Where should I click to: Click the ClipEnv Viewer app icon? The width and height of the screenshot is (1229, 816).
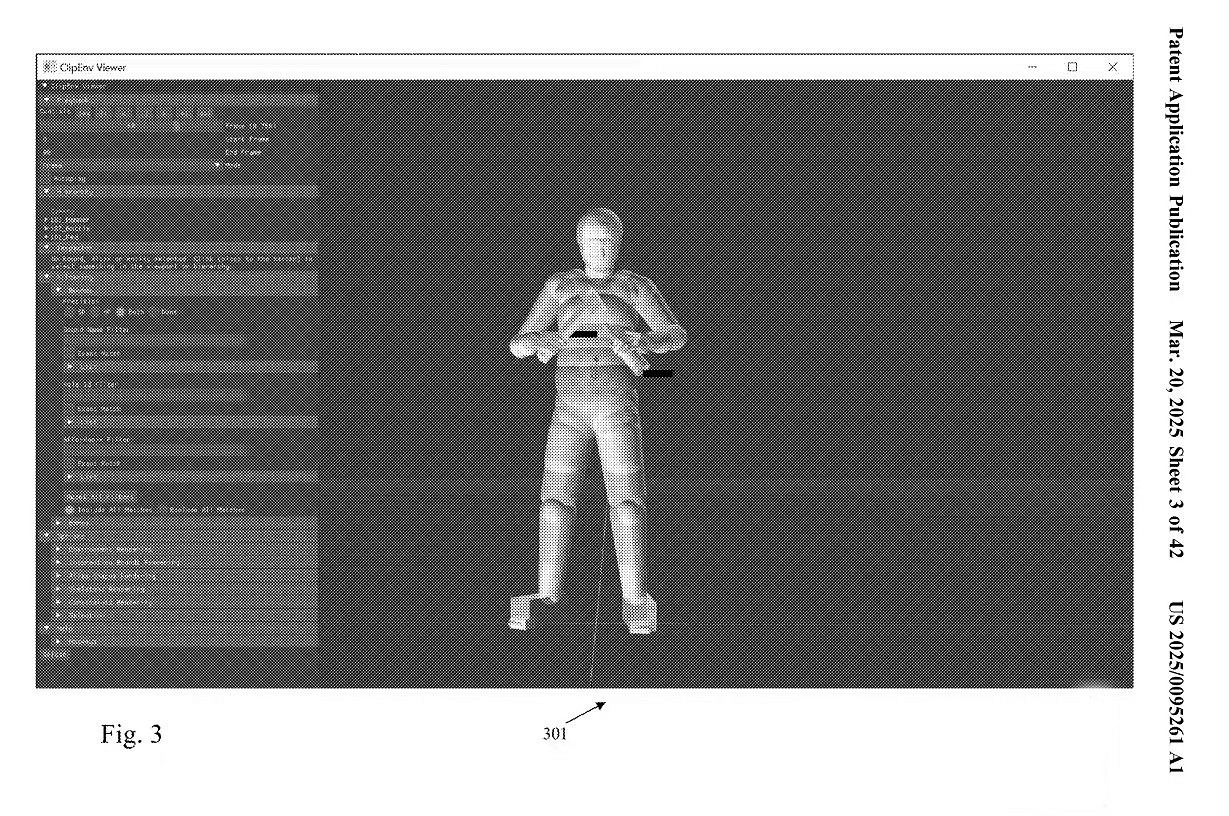click(49, 67)
